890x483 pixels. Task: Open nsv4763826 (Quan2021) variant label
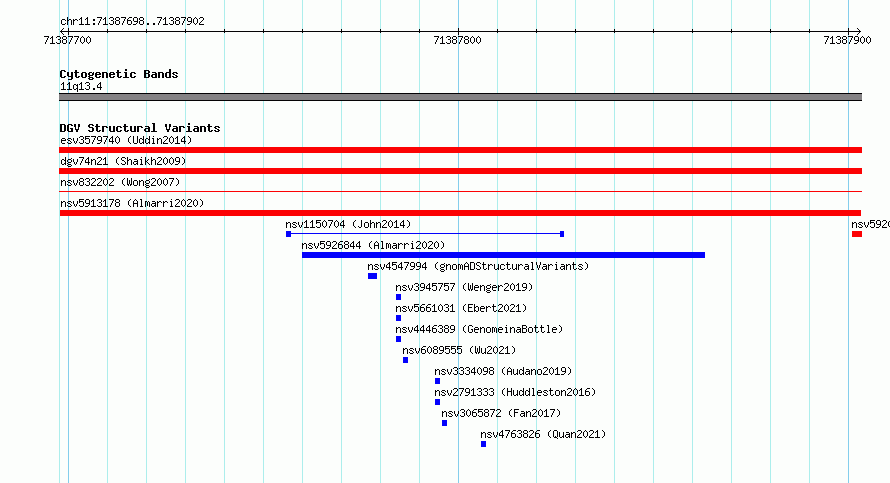[543, 434]
